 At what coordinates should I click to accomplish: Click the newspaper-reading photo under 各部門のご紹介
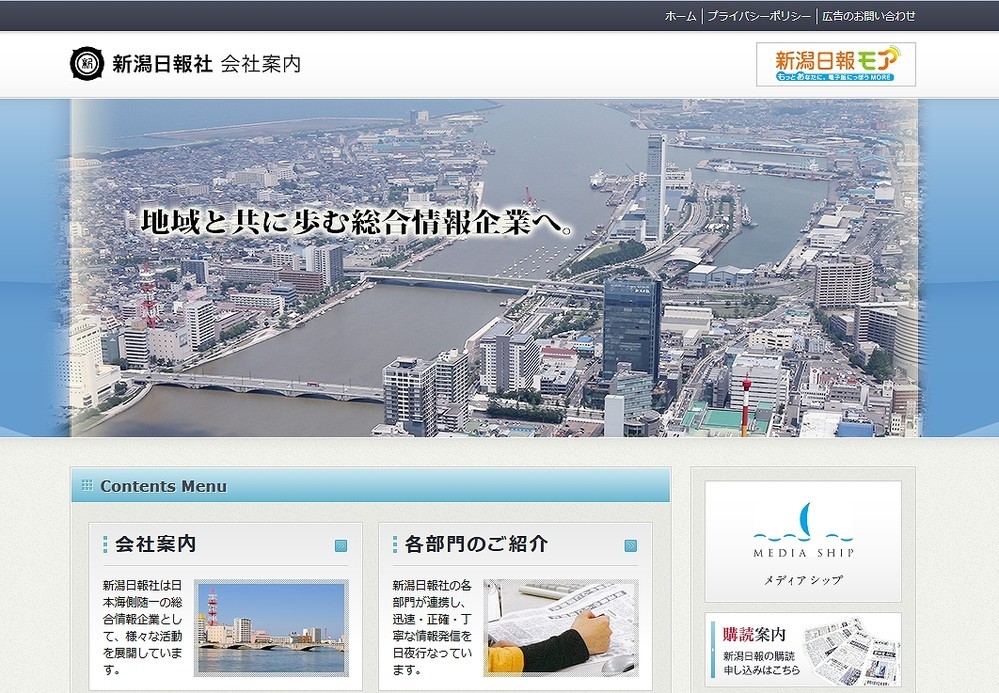point(561,627)
